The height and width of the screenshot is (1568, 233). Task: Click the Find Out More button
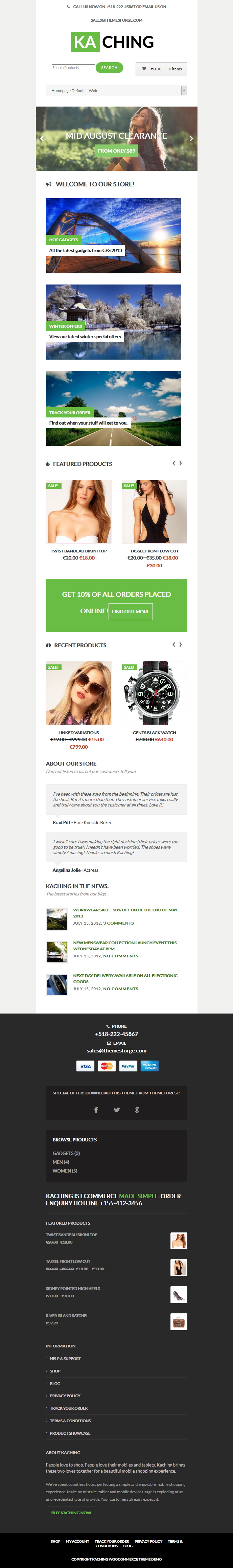point(131,612)
